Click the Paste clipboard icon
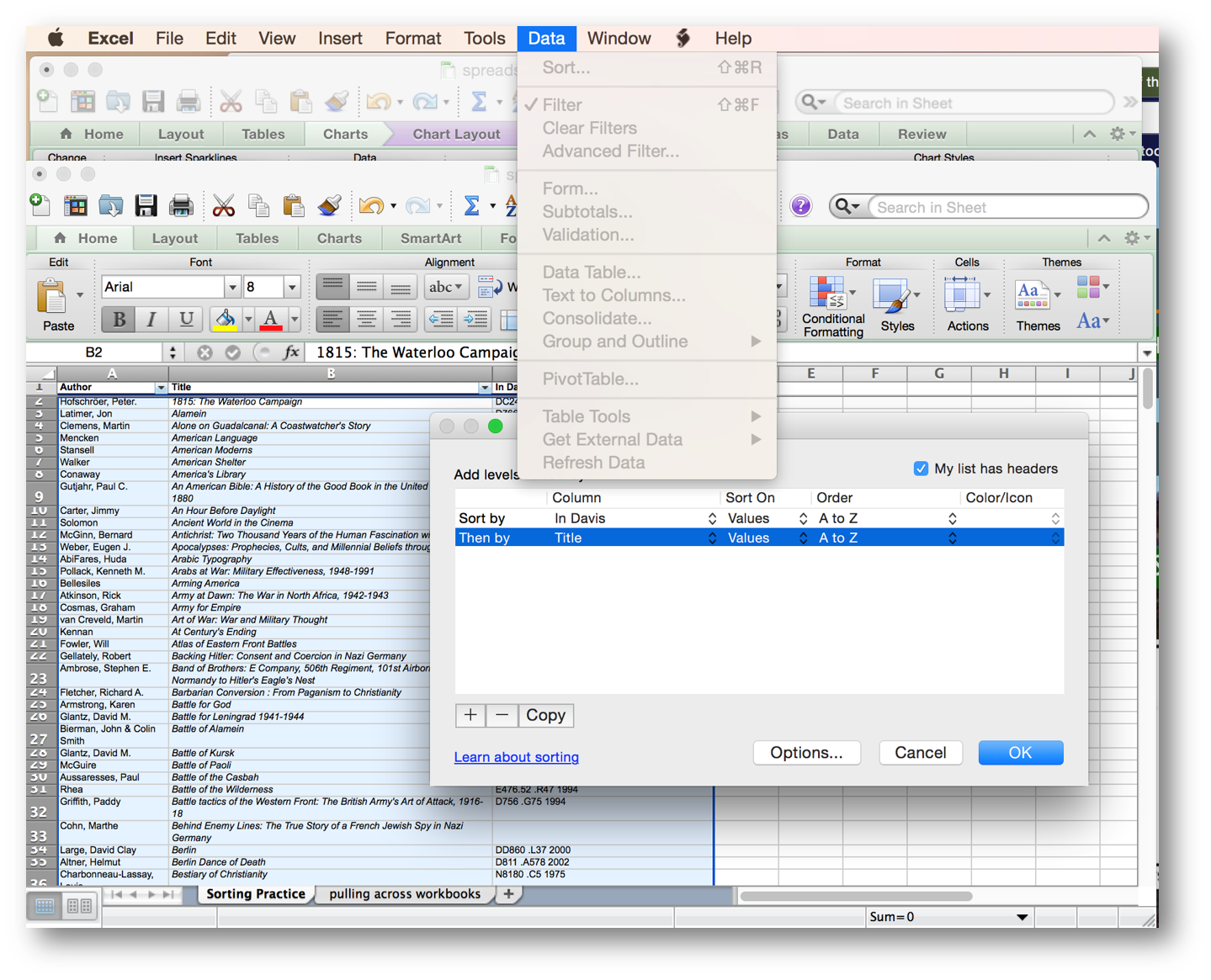 pos(293,205)
